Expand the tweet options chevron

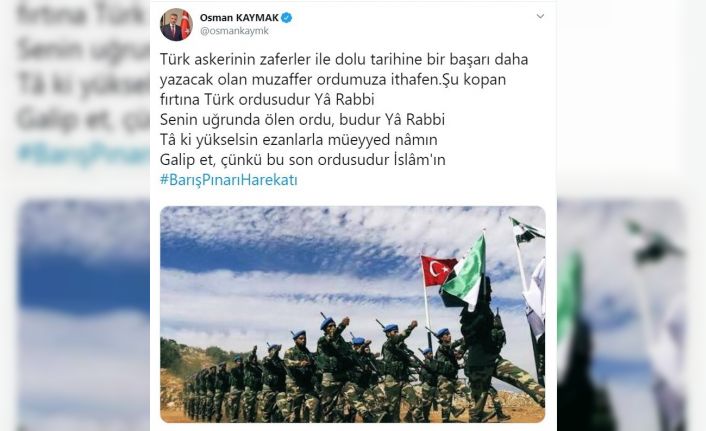pos(540,16)
